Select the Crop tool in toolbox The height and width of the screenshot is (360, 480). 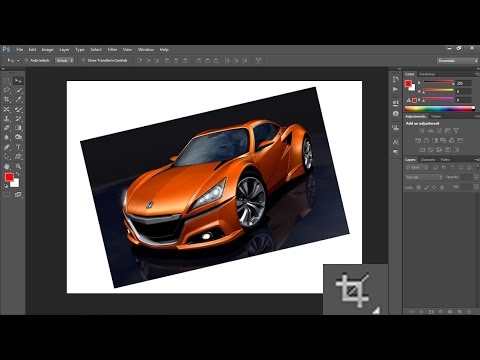coord(7,99)
